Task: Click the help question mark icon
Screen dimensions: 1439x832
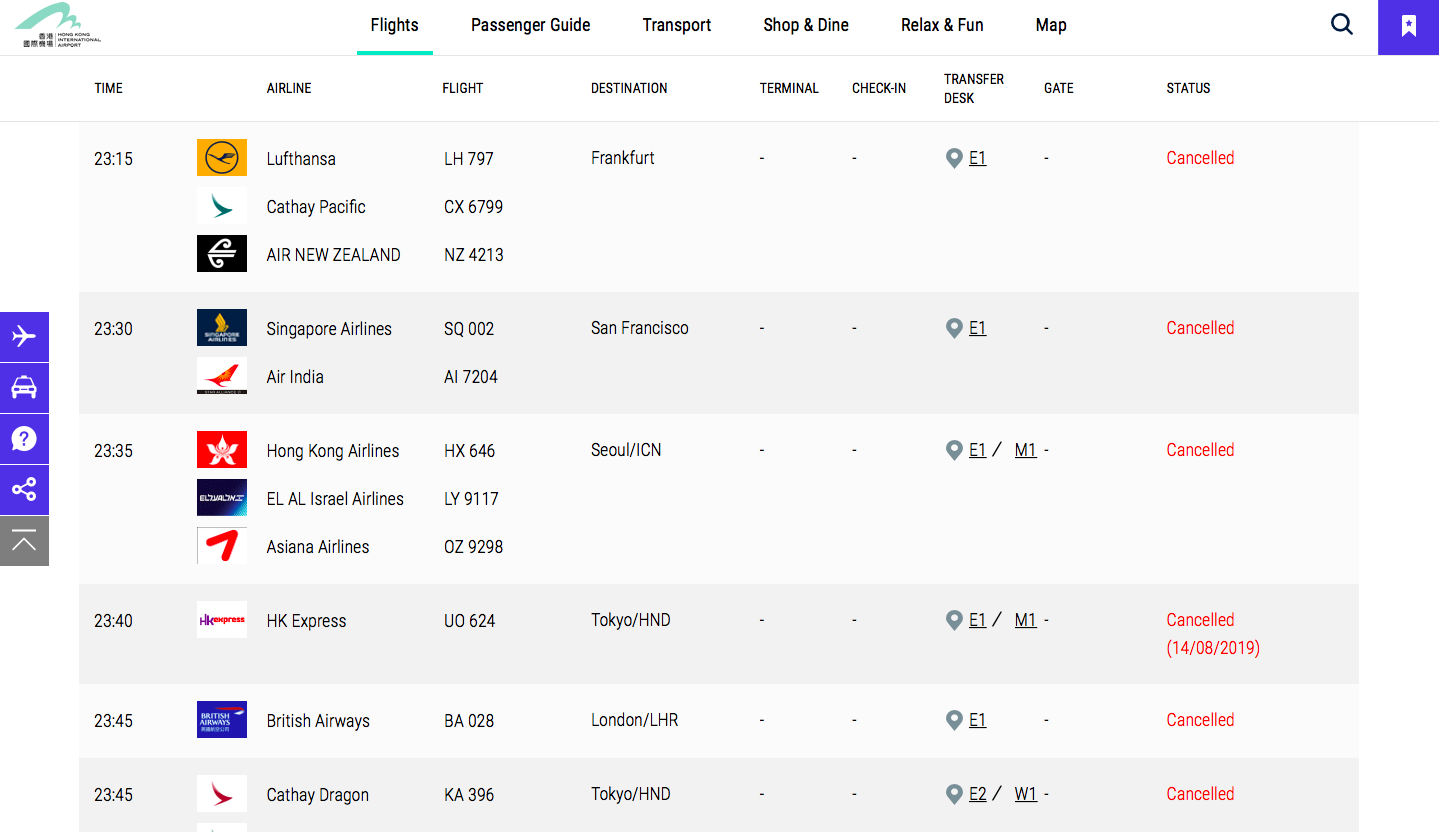Action: click(24, 438)
